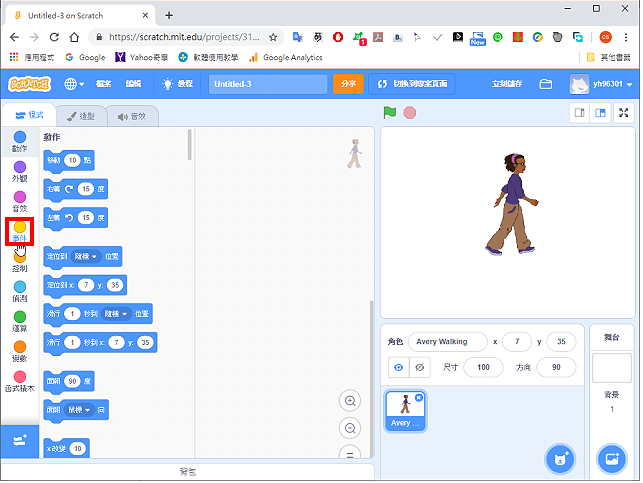Image resolution: width=643 pixels, height=483 pixels.
Task: Show sprite with the eye icon
Action: coord(398,367)
